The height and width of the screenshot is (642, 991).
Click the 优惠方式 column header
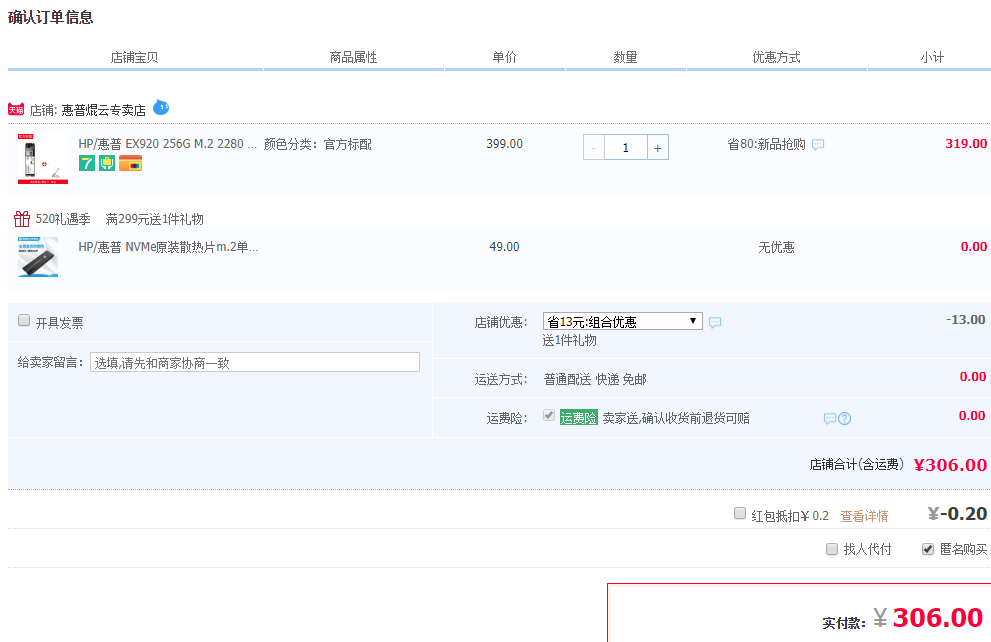pos(776,58)
